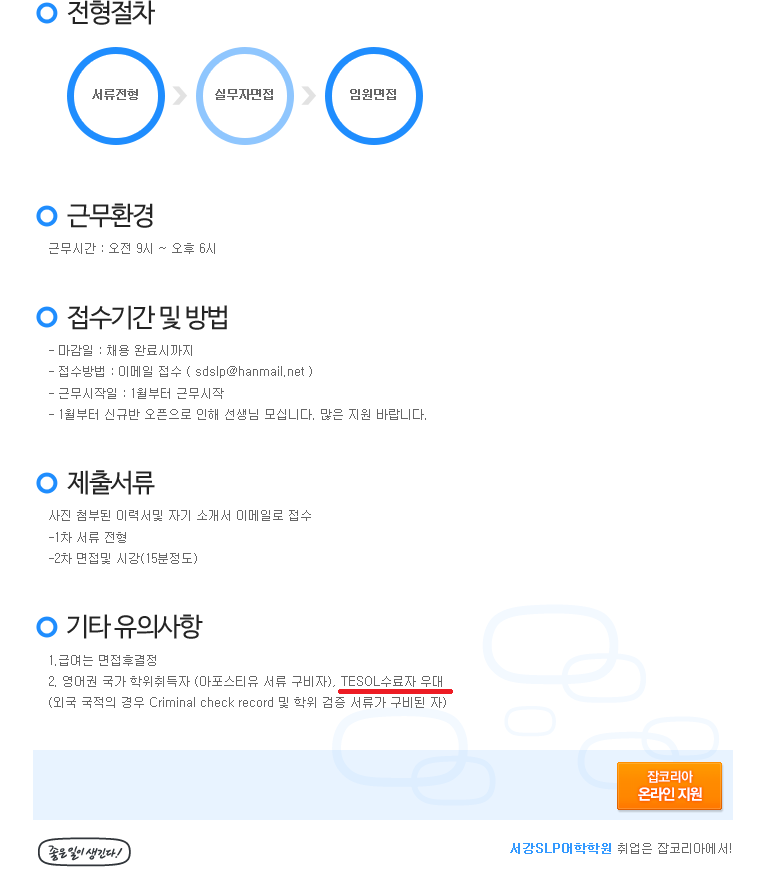
Task: Click the 실무자면접 circle step
Action: pyautogui.click(x=245, y=96)
